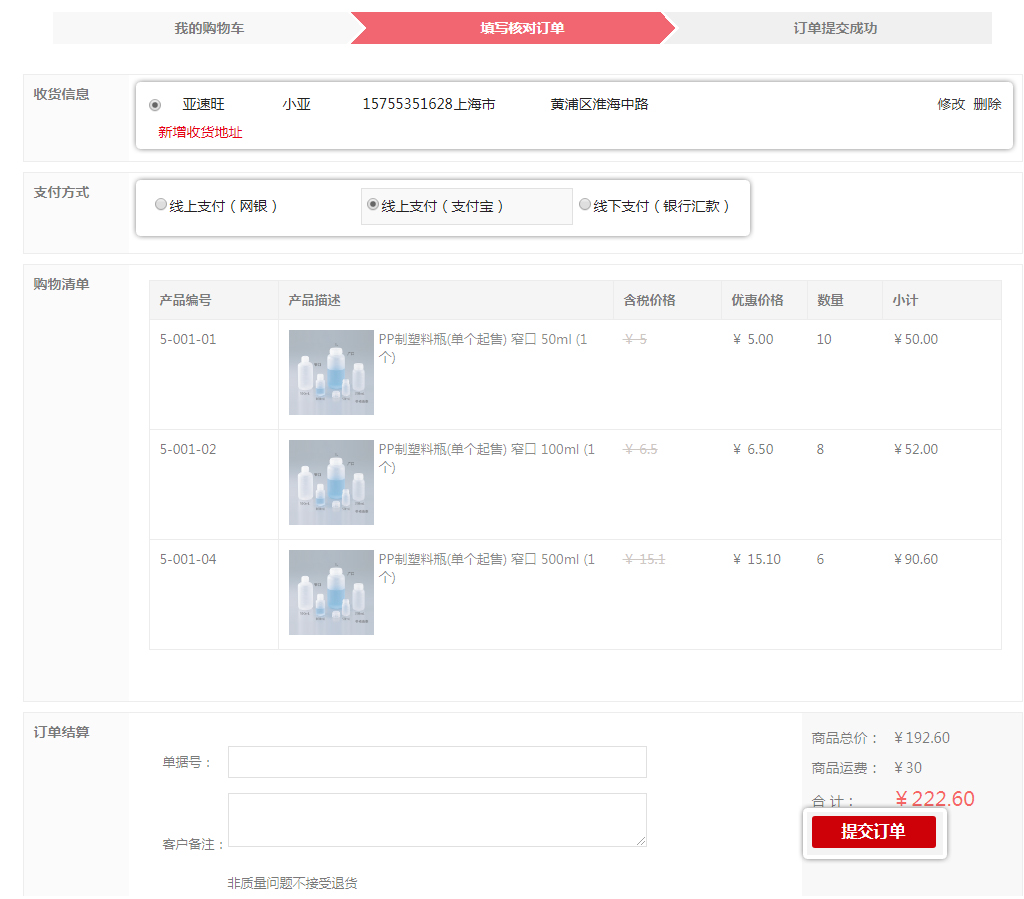The height and width of the screenshot is (899, 1024).
Task: Open product image for item 5-001-04
Action: pyautogui.click(x=331, y=592)
